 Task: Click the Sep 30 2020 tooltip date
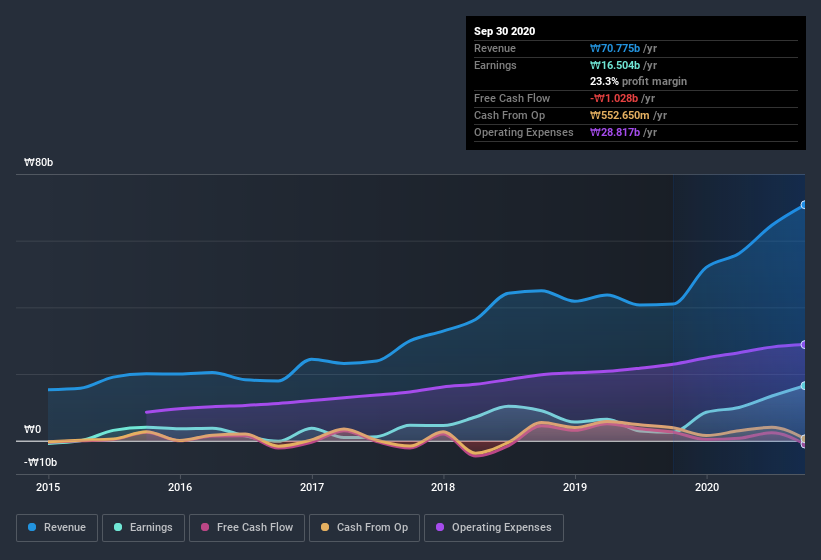tap(504, 31)
